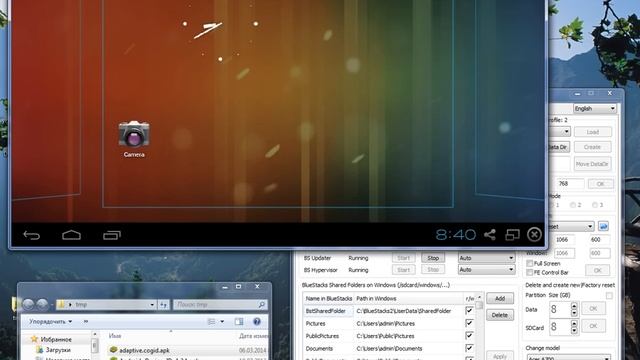The height and width of the screenshot is (360, 640).
Task: Open BS Hypervisor Auto startup dropdown
Action: [486, 270]
